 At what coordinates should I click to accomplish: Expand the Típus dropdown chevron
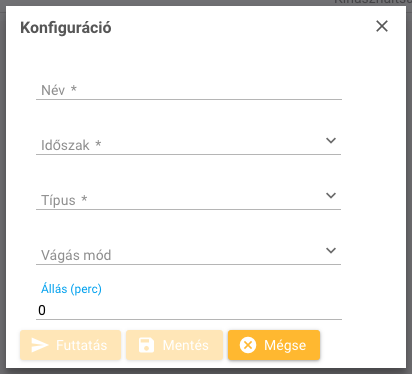click(331, 195)
